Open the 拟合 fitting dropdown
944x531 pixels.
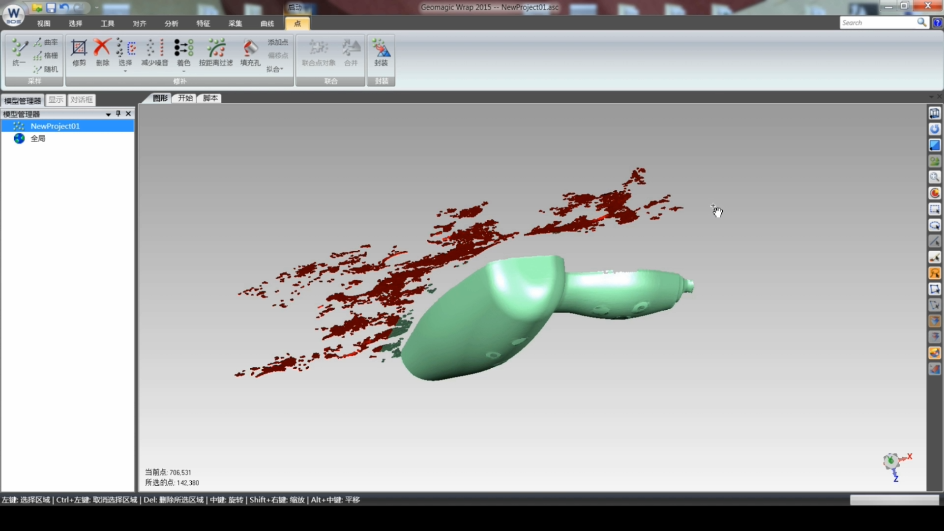point(275,69)
